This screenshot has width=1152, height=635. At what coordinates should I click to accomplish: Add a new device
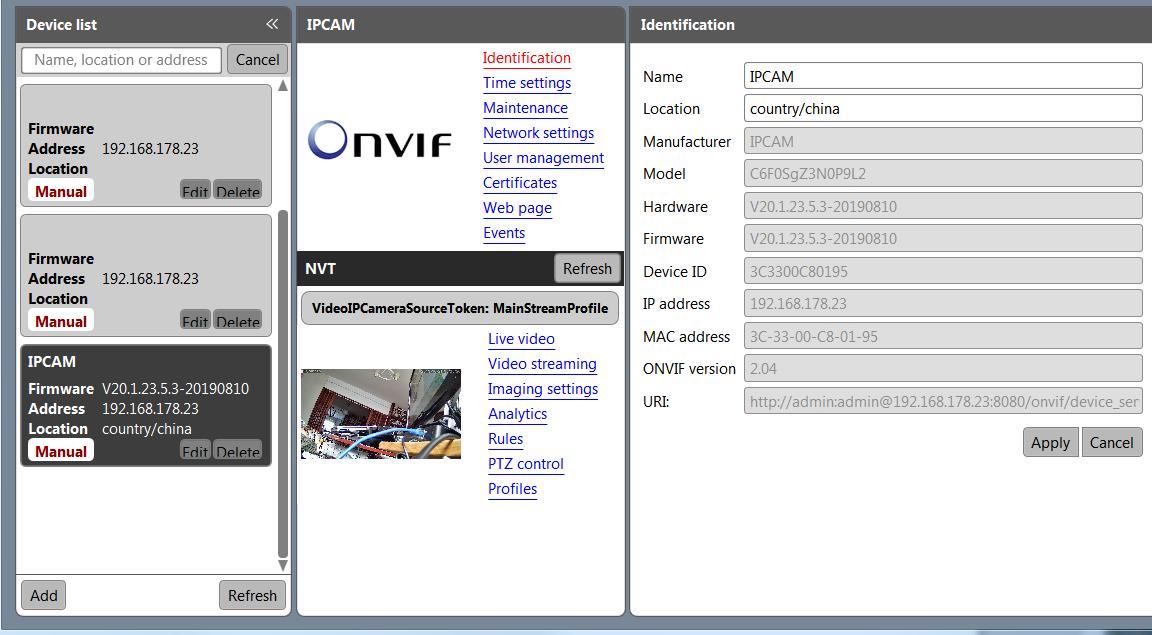tap(44, 595)
